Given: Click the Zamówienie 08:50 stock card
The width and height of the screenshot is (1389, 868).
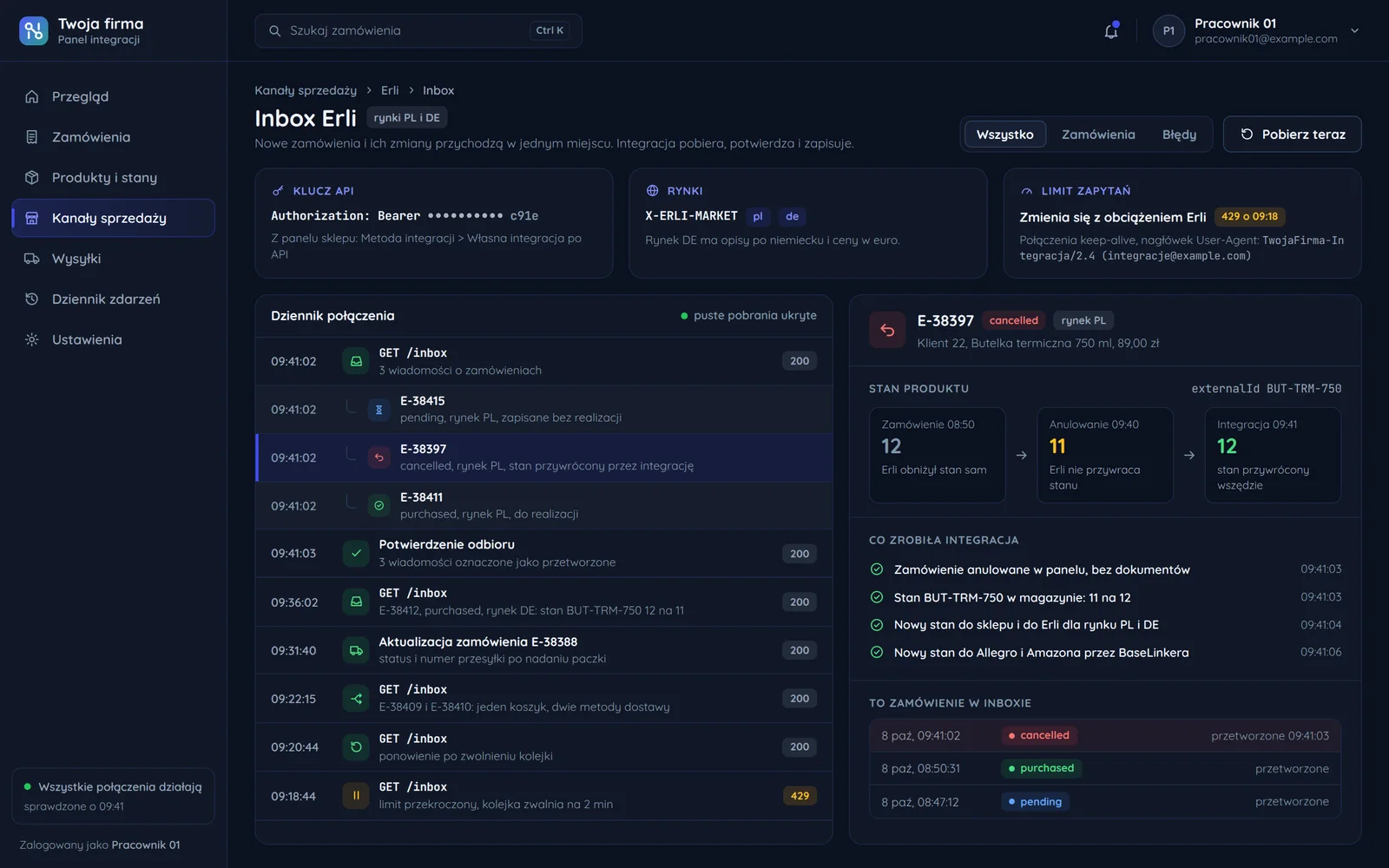Looking at the screenshot, I should click(x=937, y=455).
